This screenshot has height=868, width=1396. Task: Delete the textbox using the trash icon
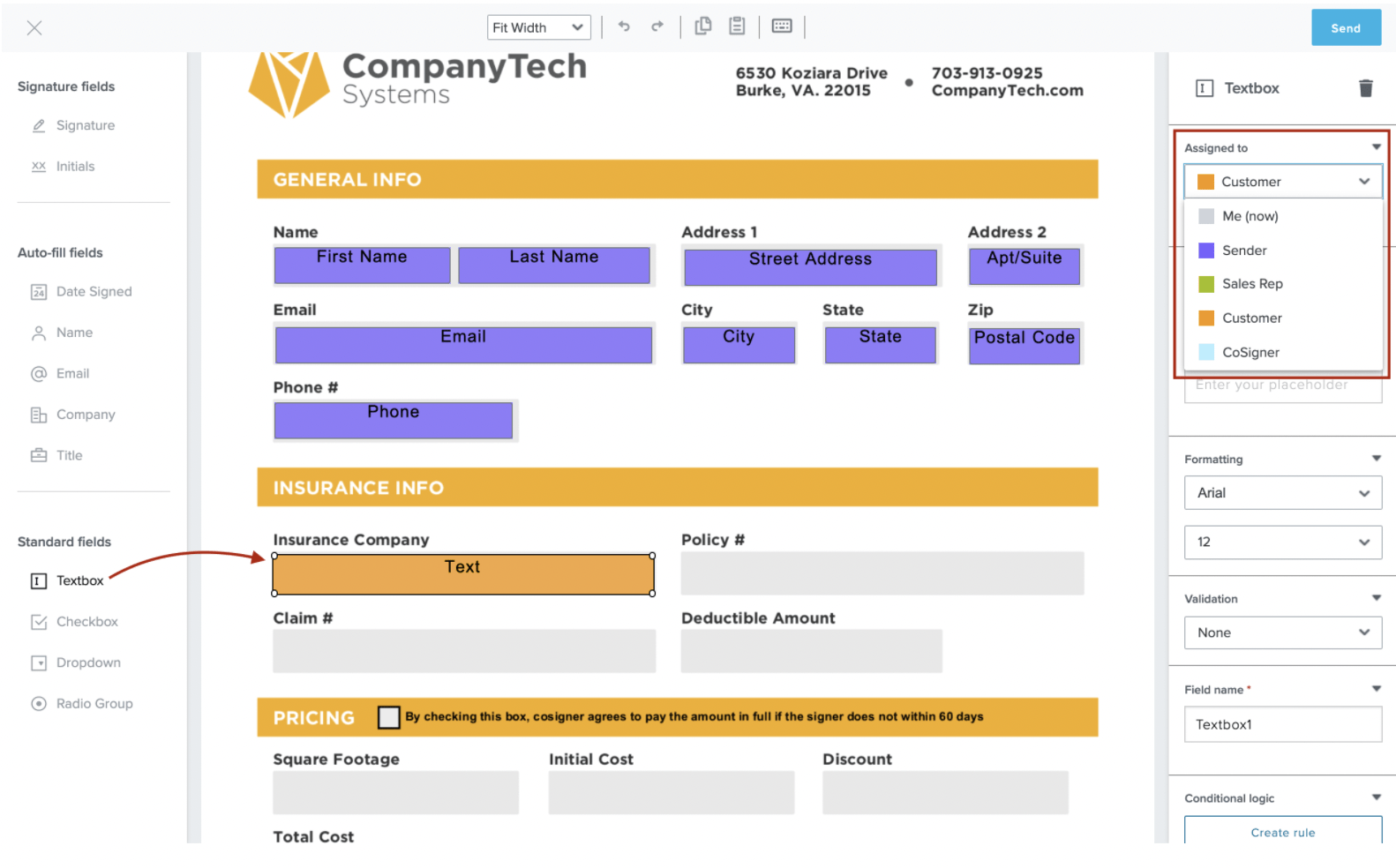(1366, 87)
